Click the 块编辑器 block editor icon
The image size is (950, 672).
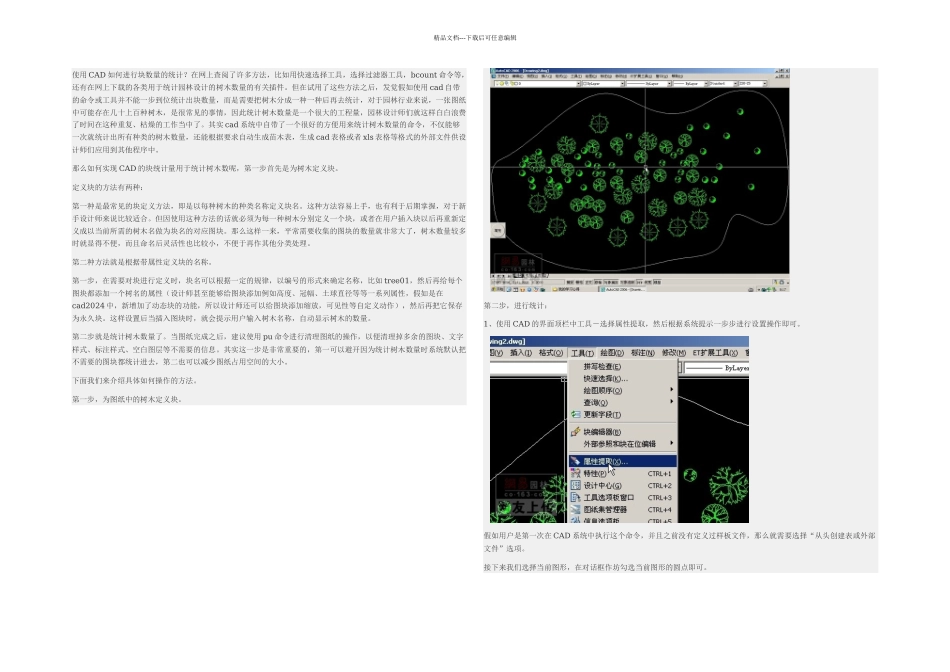[576, 432]
